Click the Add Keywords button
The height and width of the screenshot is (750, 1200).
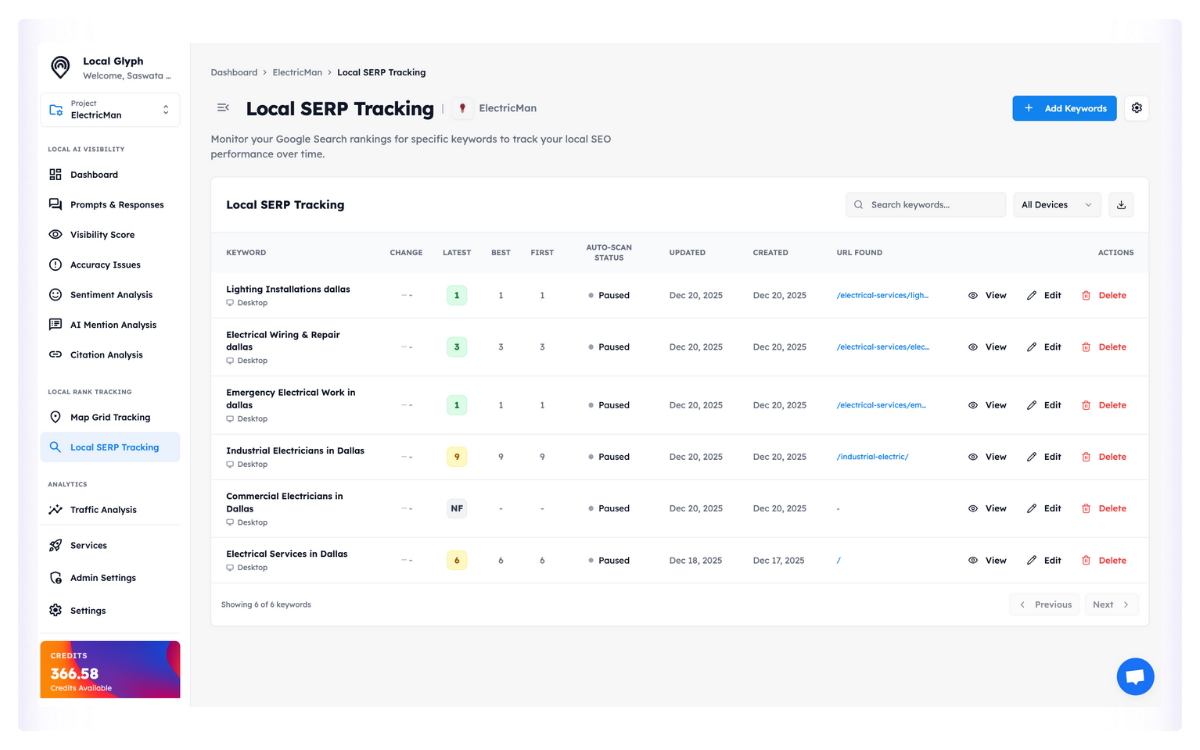point(1064,108)
